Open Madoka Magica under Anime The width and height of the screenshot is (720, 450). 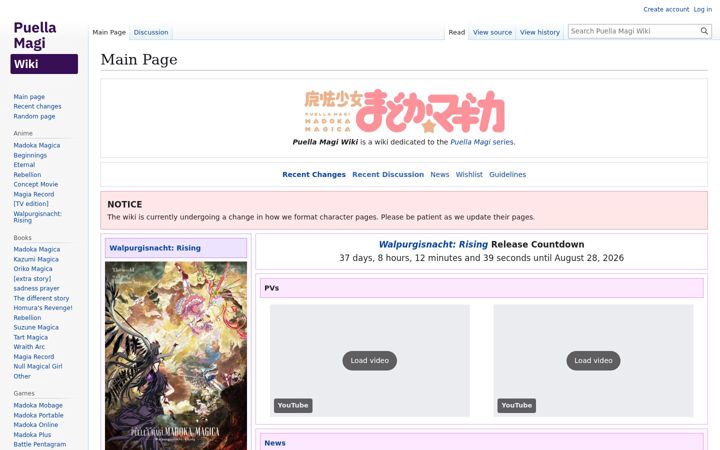pos(37,146)
